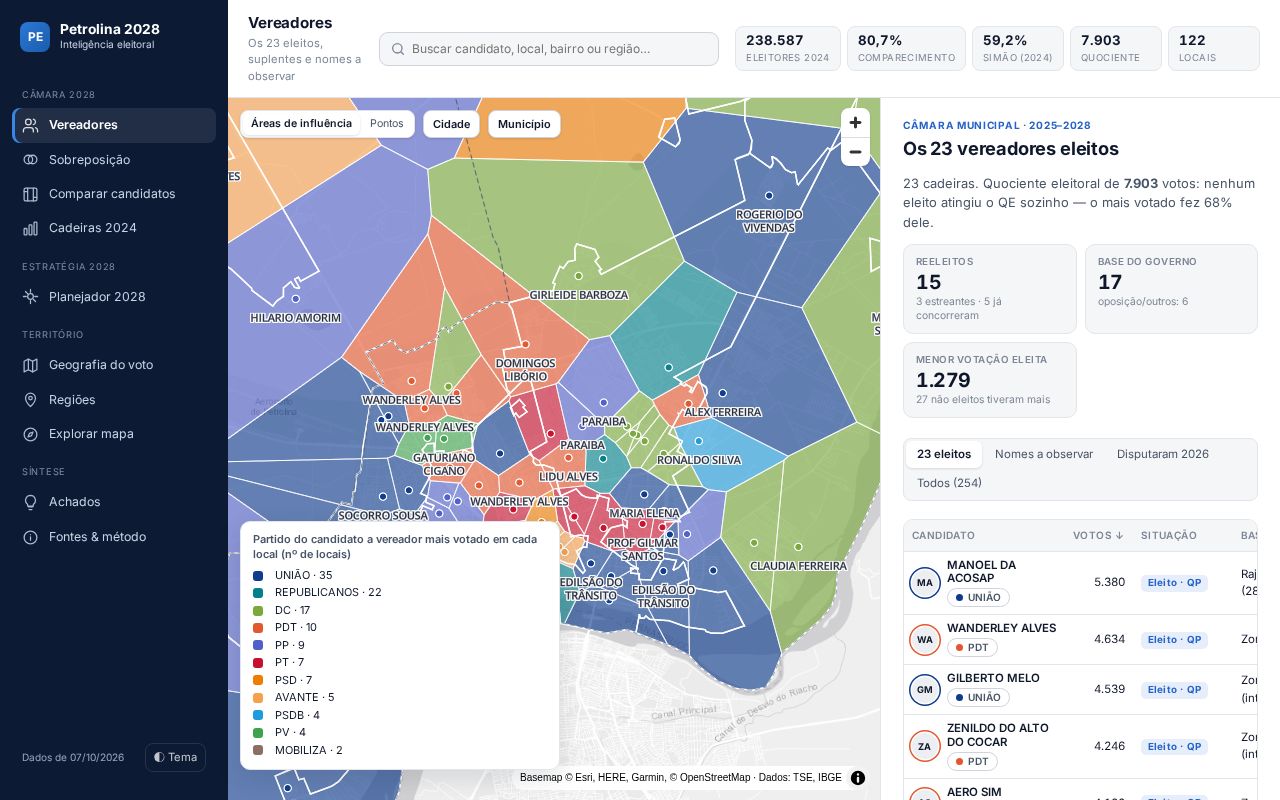Image resolution: width=1280 pixels, height=800 pixels.
Task: Click the Situação column header
Action: pyautogui.click(x=1169, y=536)
